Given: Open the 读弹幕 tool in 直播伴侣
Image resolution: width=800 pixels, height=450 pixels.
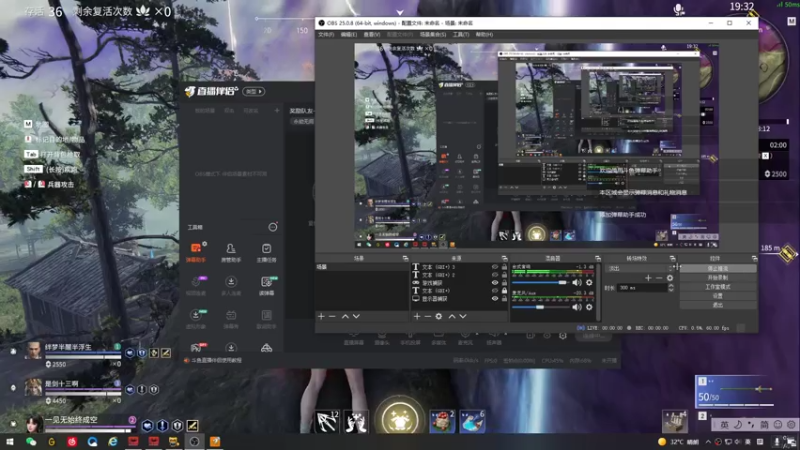Looking at the screenshot, I should click(x=266, y=286).
